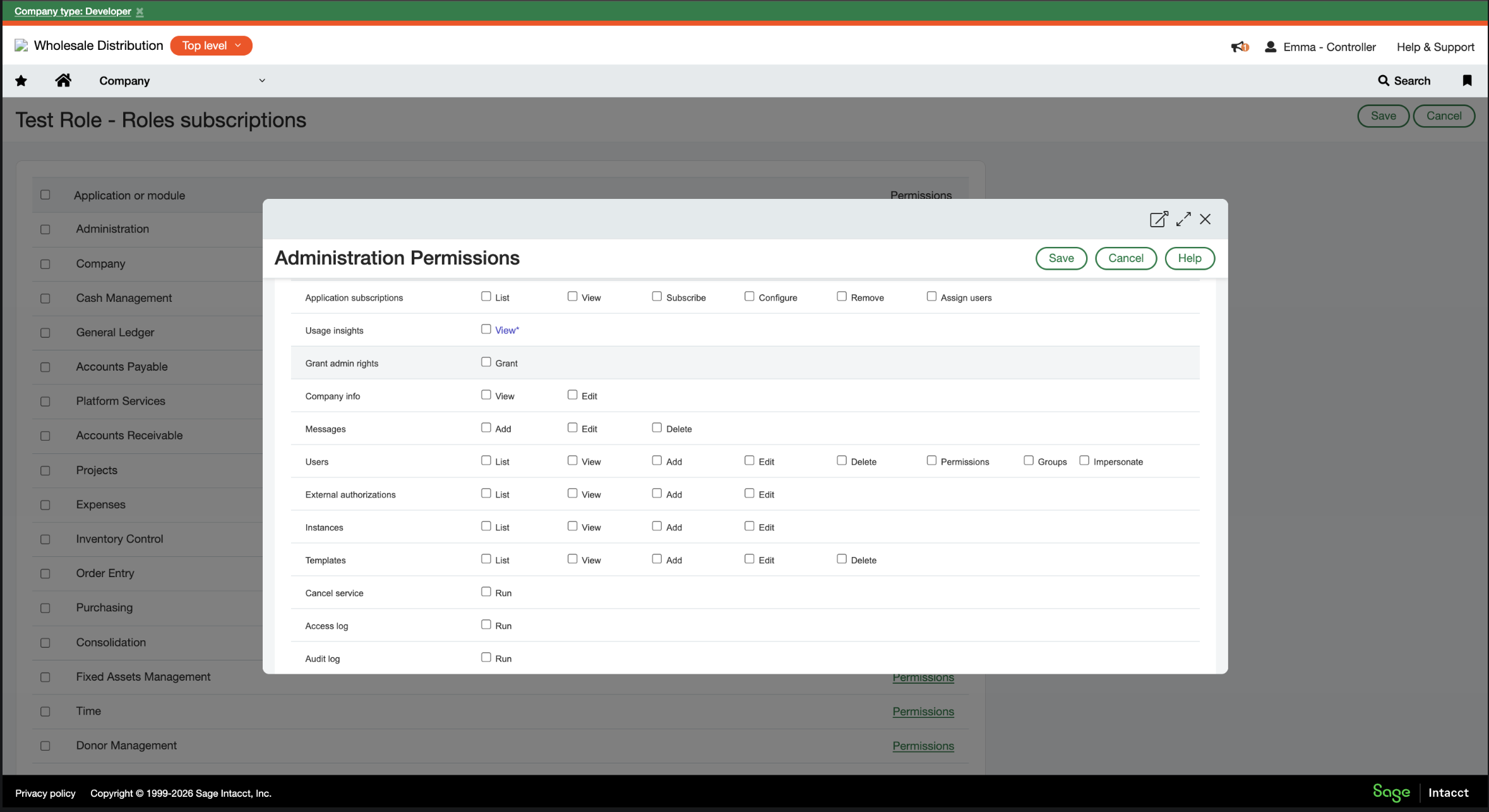1489x812 pixels.
Task: Click the bookmark icon next to Search
Action: 1467,80
